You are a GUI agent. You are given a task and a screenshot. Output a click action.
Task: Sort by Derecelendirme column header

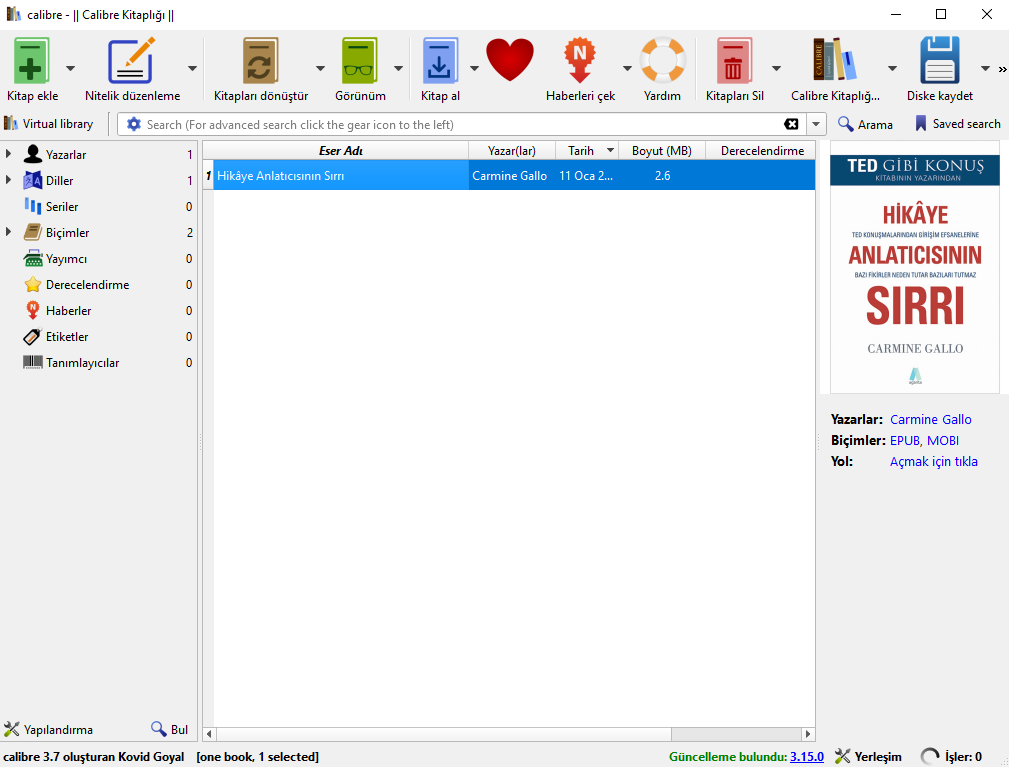[x=762, y=151]
